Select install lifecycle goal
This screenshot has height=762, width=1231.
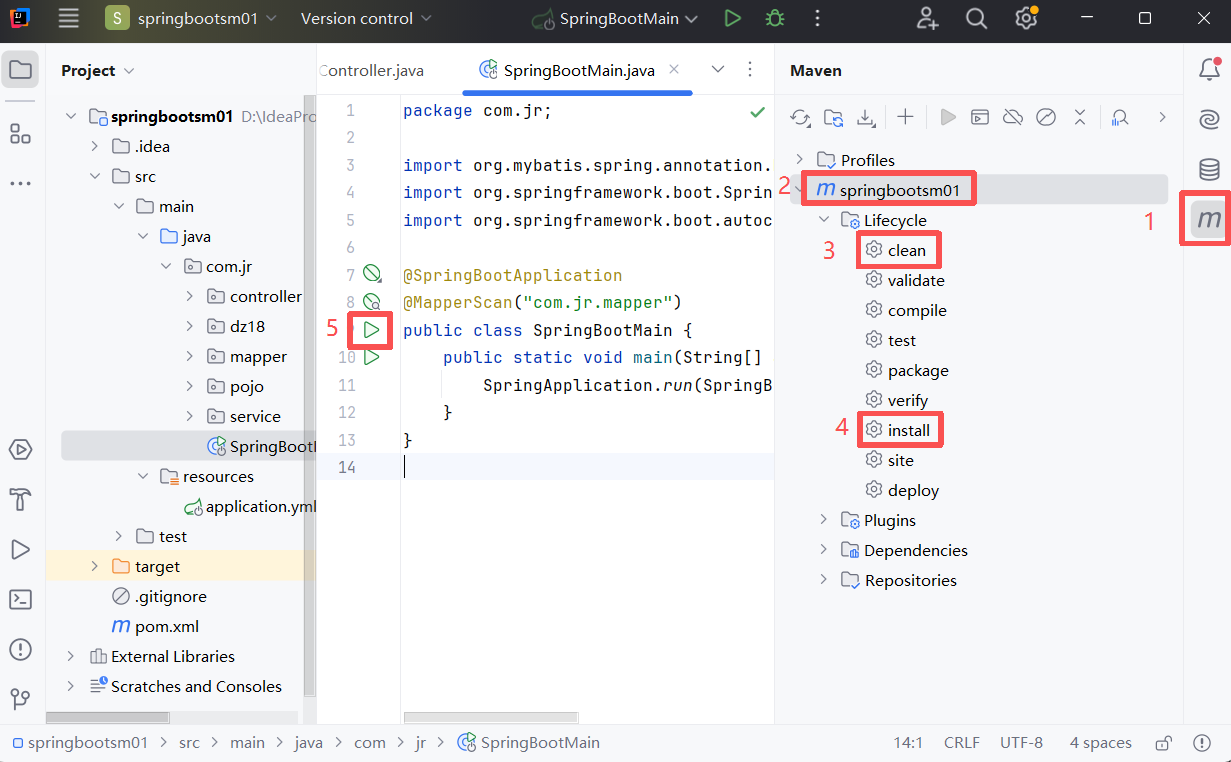coord(909,430)
